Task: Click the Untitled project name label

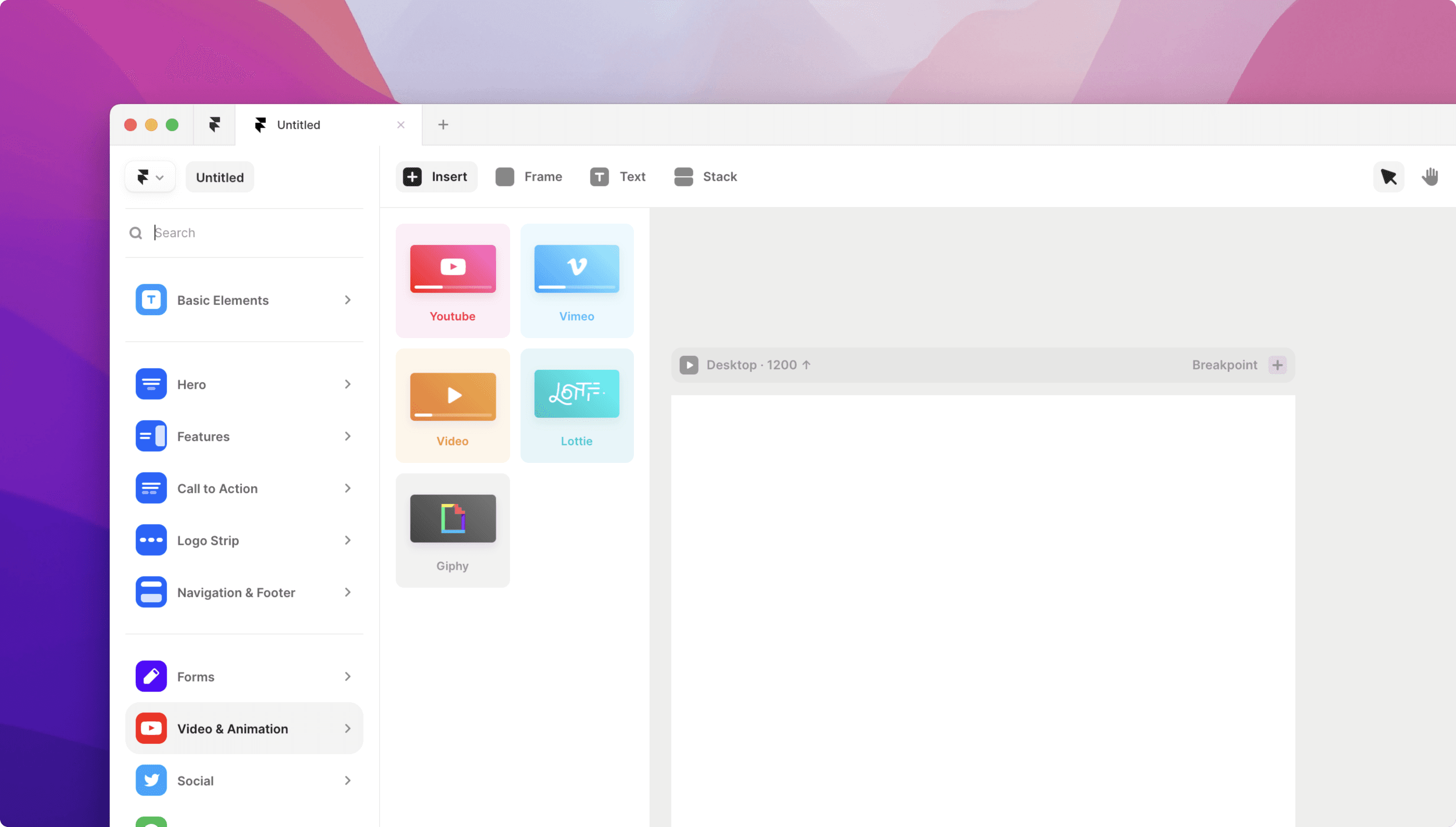Action: pos(219,177)
